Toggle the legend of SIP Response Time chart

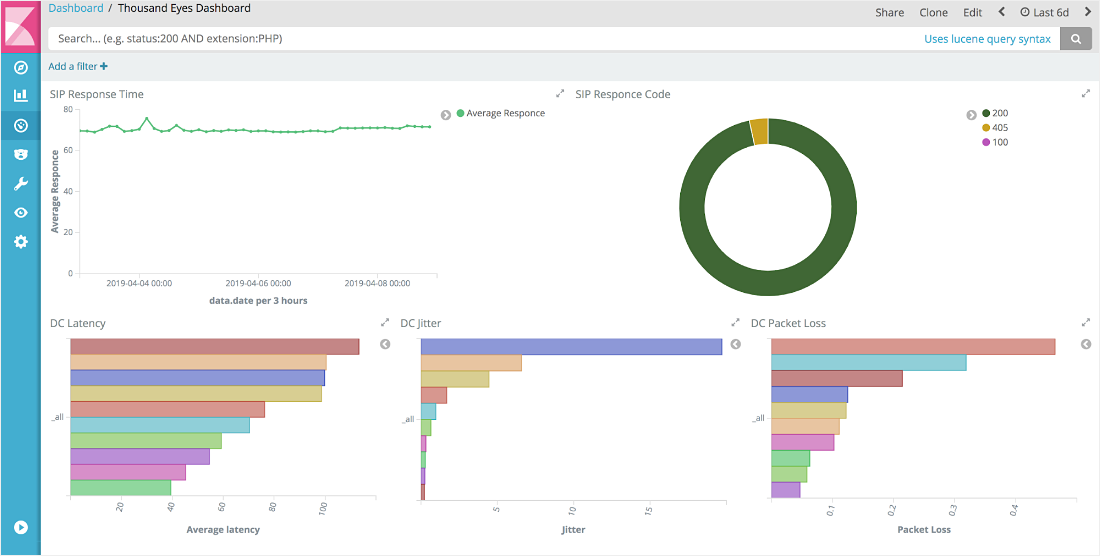click(x=446, y=114)
